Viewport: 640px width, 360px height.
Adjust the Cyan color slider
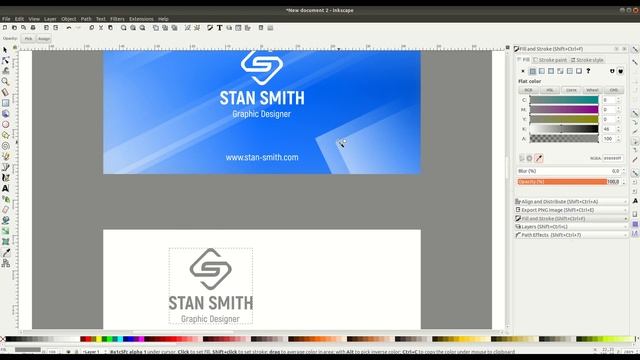click(564, 100)
